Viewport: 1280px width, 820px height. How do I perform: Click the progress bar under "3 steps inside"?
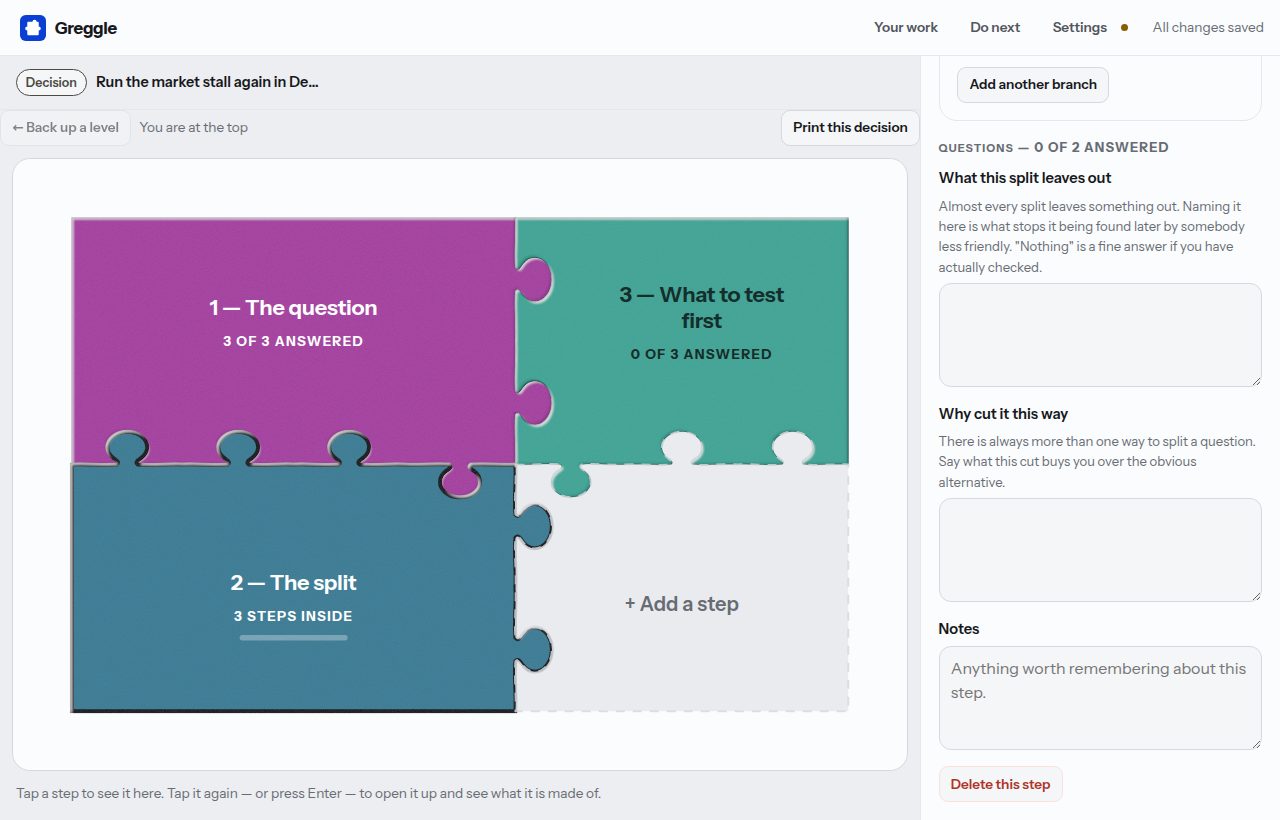click(293, 637)
